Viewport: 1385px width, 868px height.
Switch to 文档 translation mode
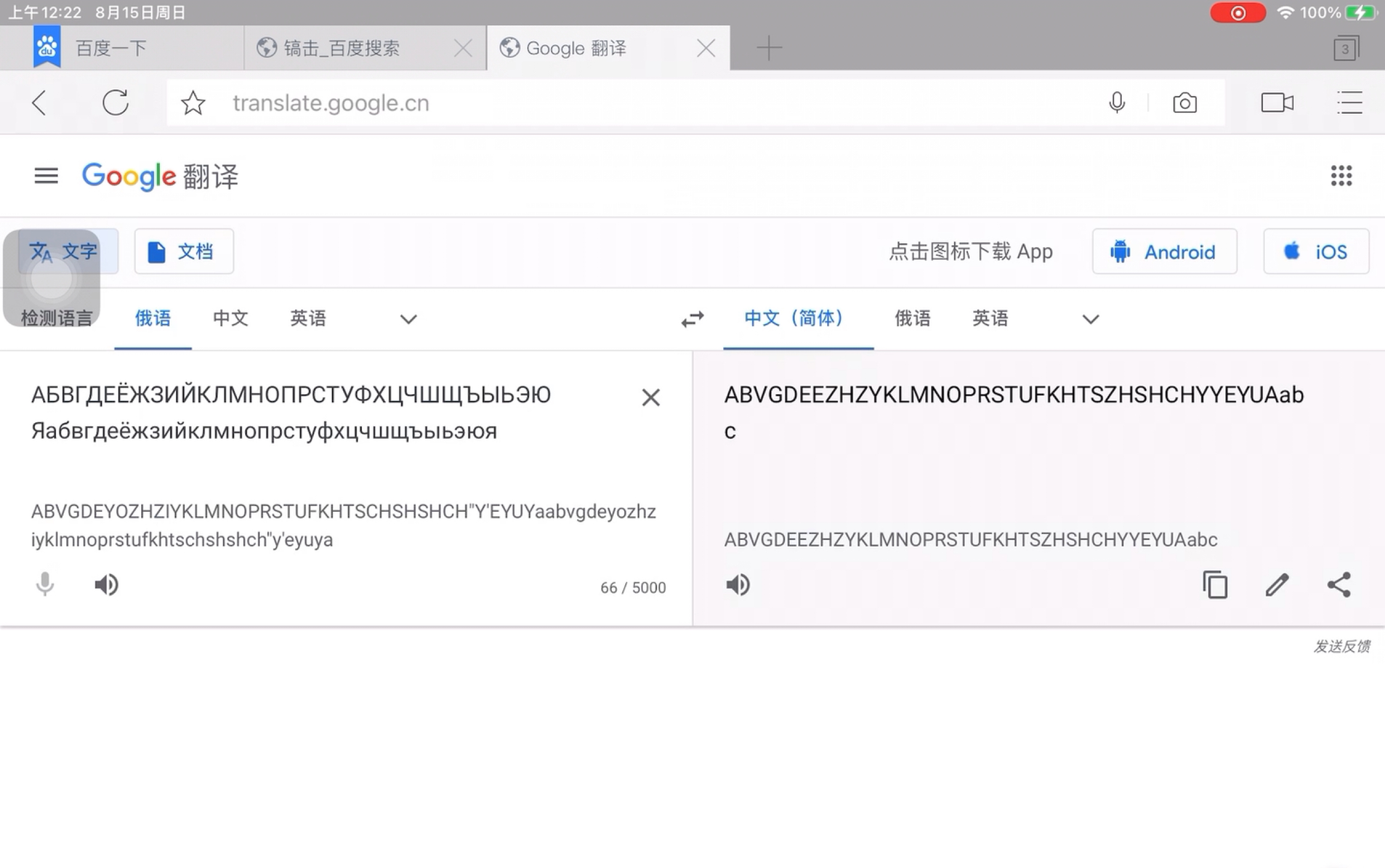pyautogui.click(x=184, y=251)
